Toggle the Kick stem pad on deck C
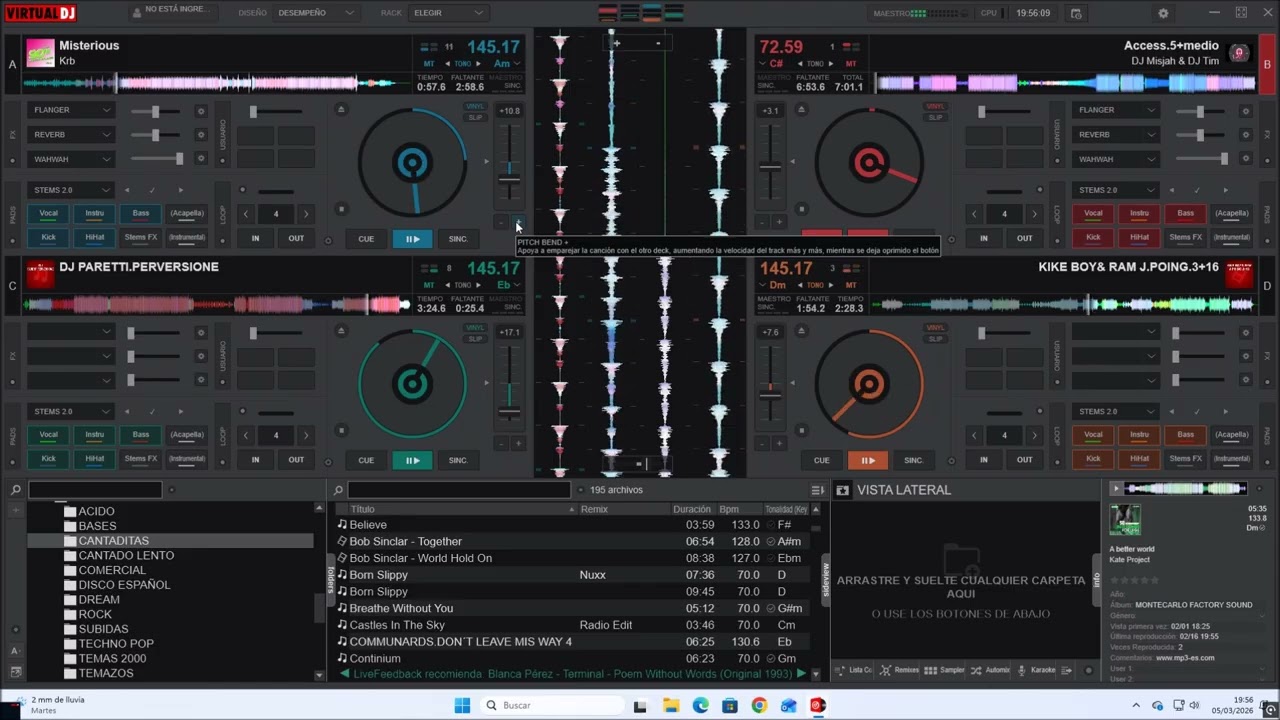Image resolution: width=1280 pixels, height=720 pixels. pos(48,459)
